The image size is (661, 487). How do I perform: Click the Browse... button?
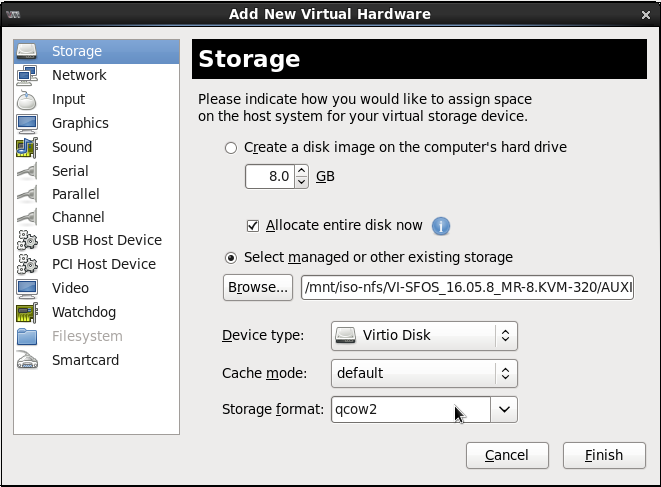258,288
